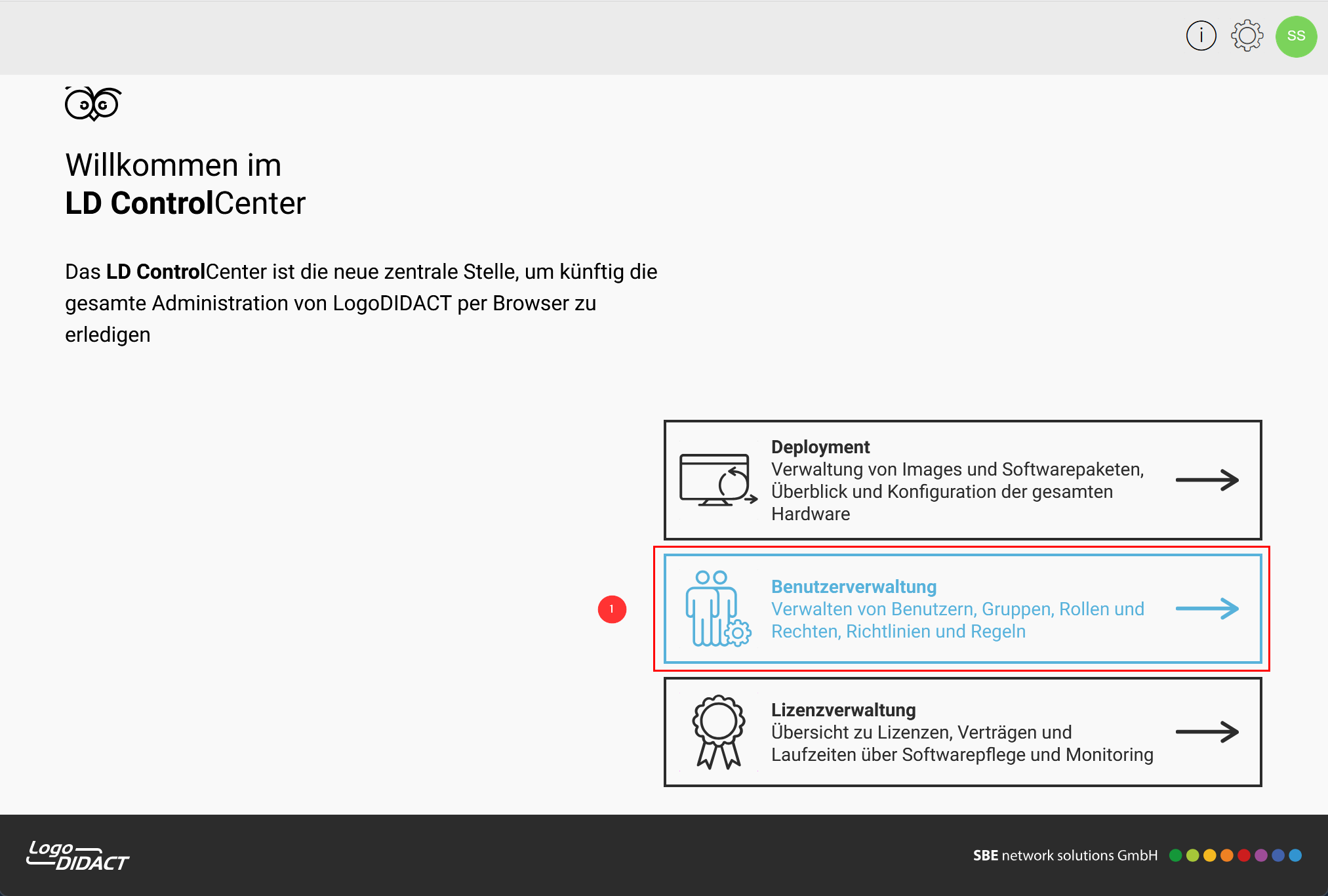The height and width of the screenshot is (896, 1328).
Task: Click the 'LD ControlCenter' heading
Action: [185, 203]
